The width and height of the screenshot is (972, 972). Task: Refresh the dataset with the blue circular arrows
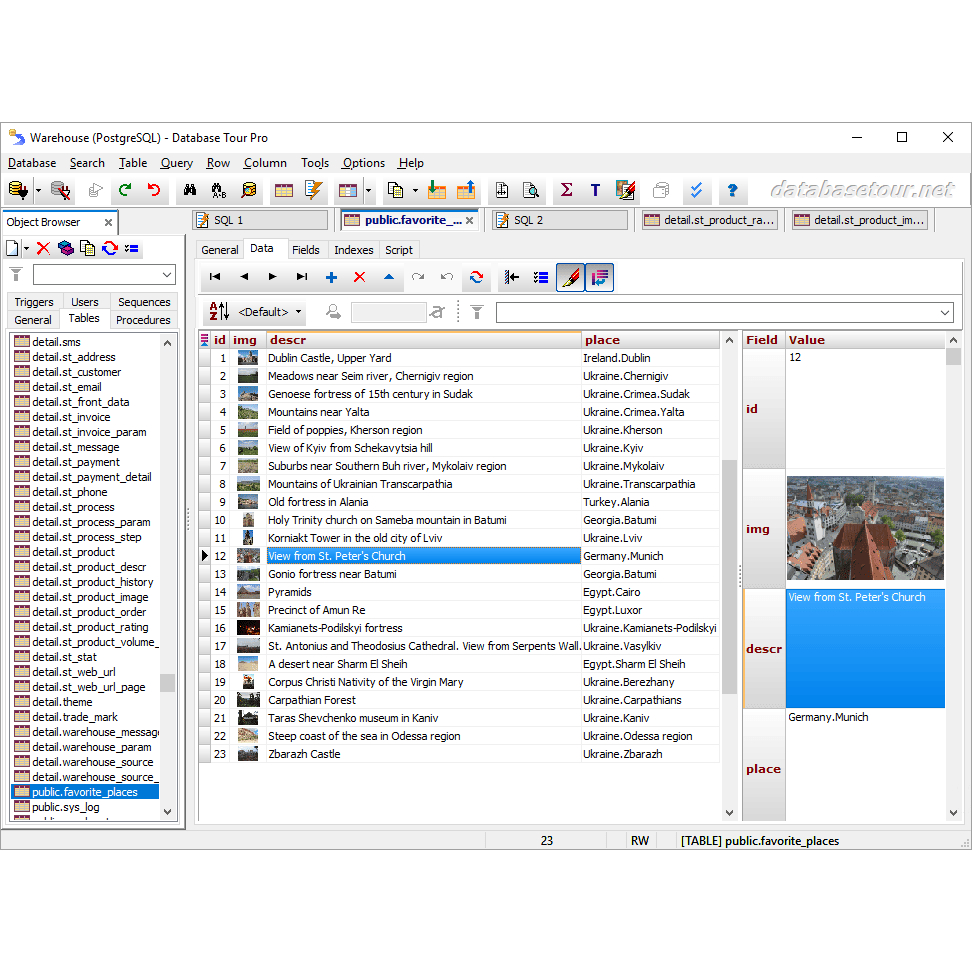pyautogui.click(x=475, y=277)
